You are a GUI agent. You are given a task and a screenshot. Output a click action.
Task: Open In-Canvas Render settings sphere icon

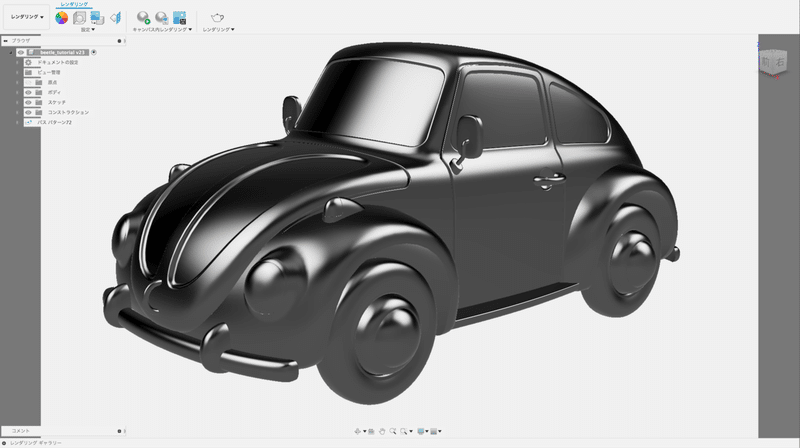[x=161, y=18]
